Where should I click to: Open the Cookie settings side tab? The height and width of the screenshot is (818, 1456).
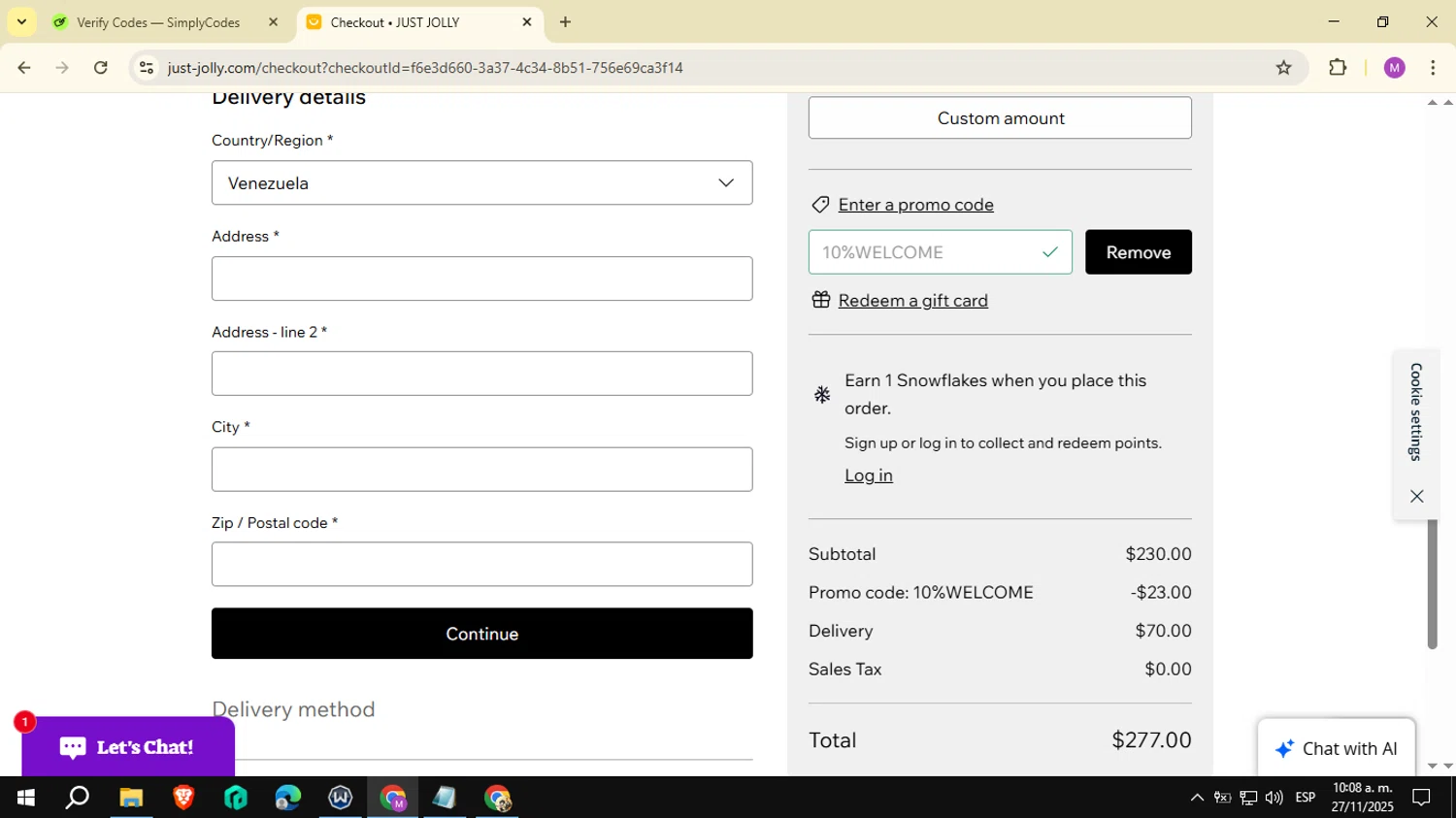(1416, 412)
